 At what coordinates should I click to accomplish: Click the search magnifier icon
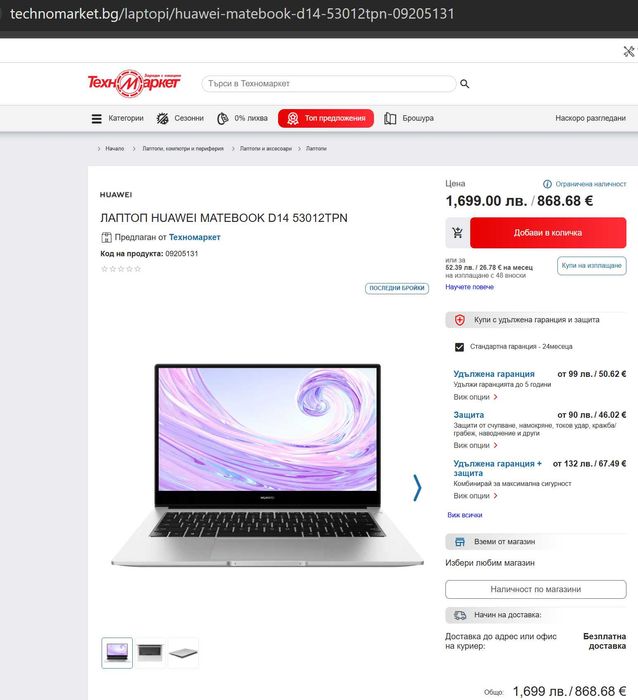pyautogui.click(x=464, y=84)
